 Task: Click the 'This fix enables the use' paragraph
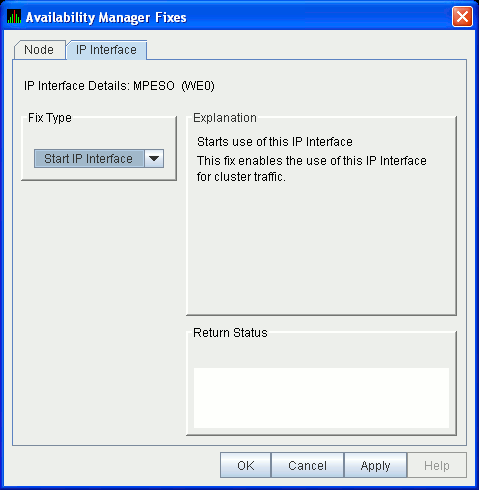(x=312, y=169)
